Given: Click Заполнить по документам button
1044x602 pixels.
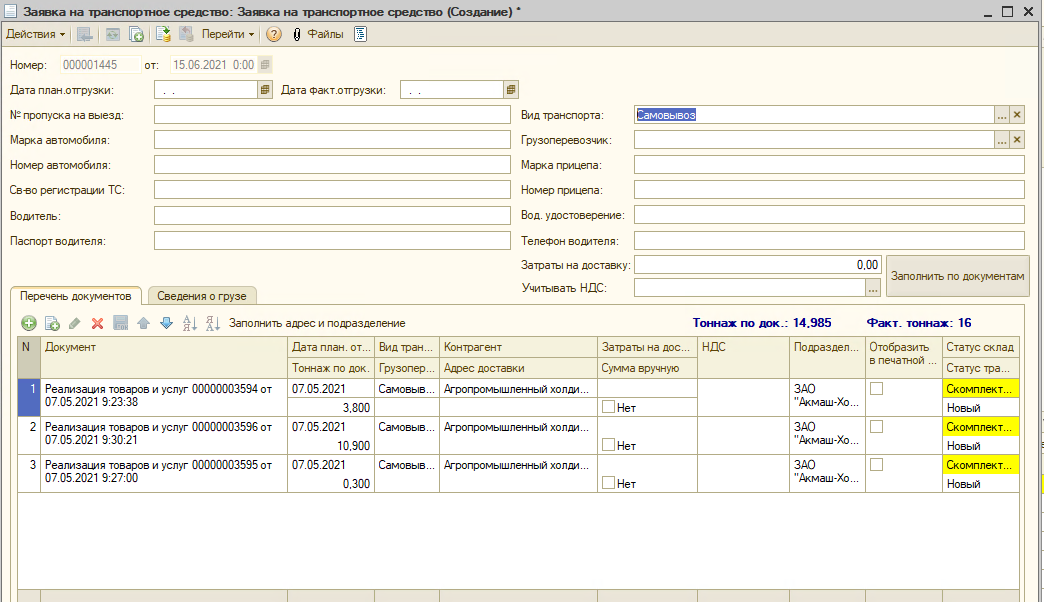Looking at the screenshot, I should tap(957, 276).
